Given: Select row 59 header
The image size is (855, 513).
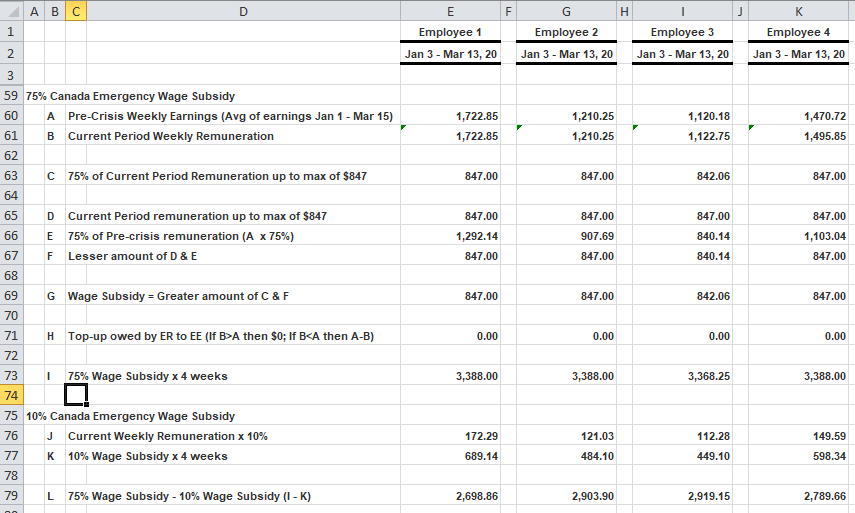Looking at the screenshot, I should (11, 95).
